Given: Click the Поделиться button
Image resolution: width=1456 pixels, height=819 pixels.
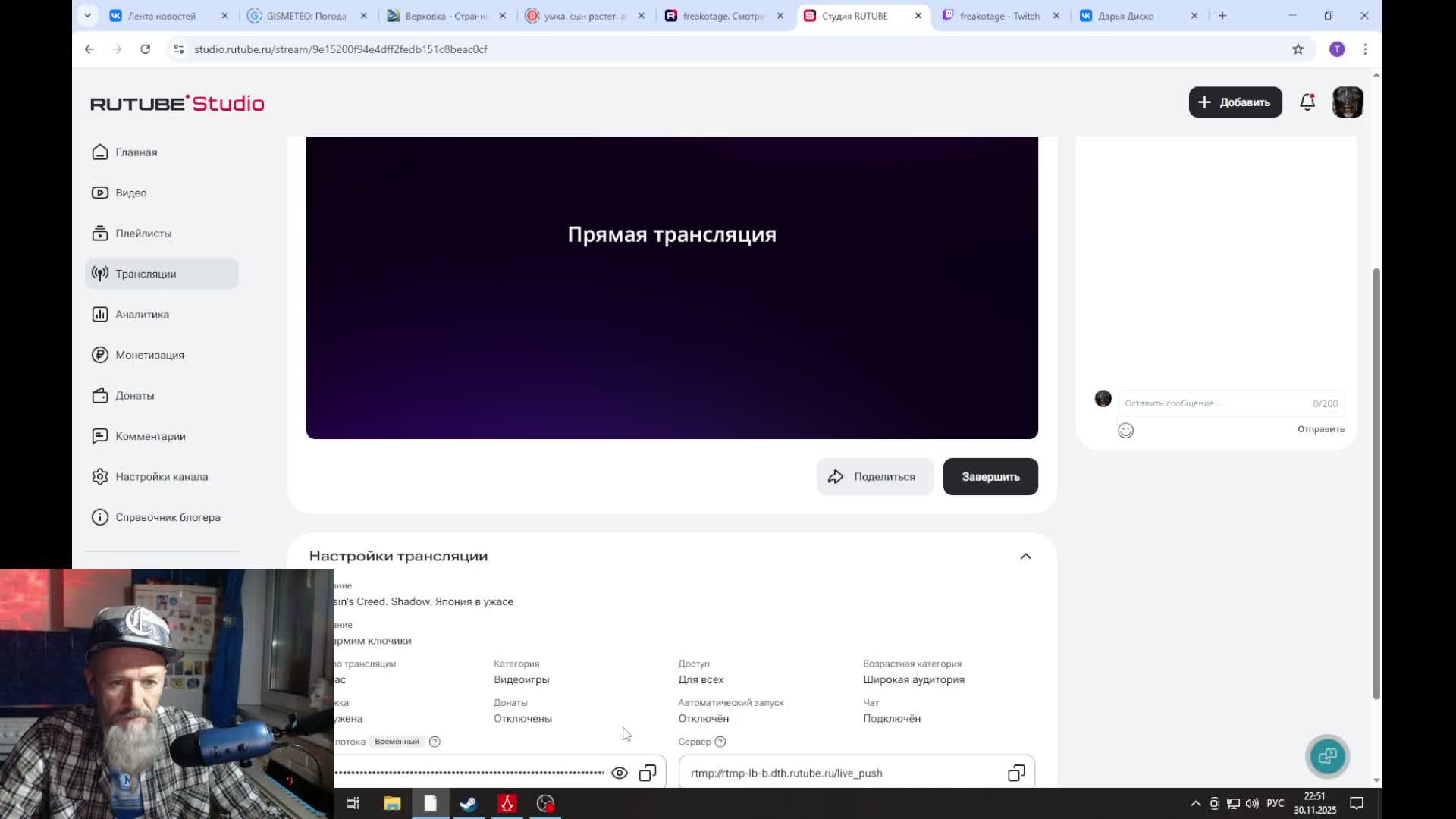Looking at the screenshot, I should pyautogui.click(x=874, y=477).
